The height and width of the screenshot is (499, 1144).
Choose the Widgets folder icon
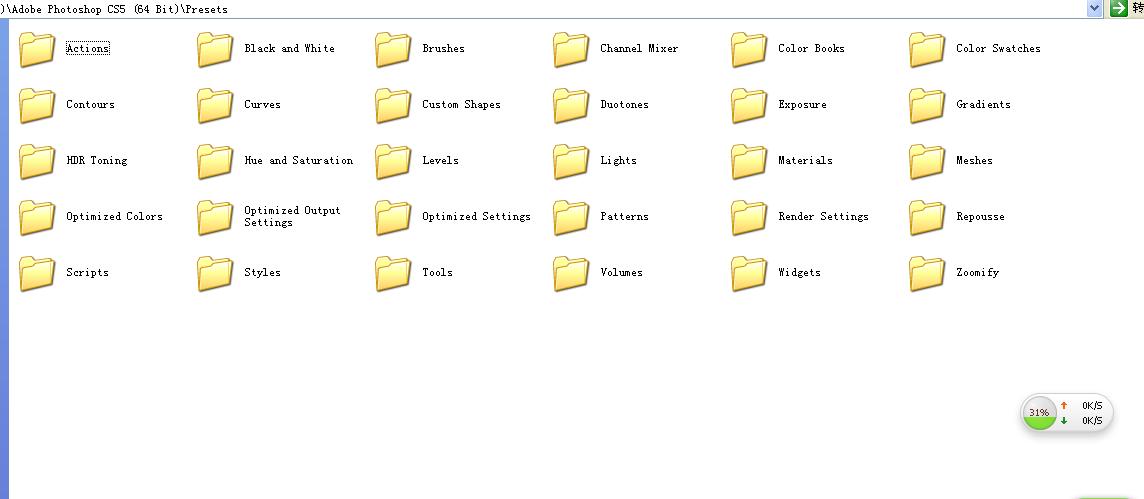point(749,274)
